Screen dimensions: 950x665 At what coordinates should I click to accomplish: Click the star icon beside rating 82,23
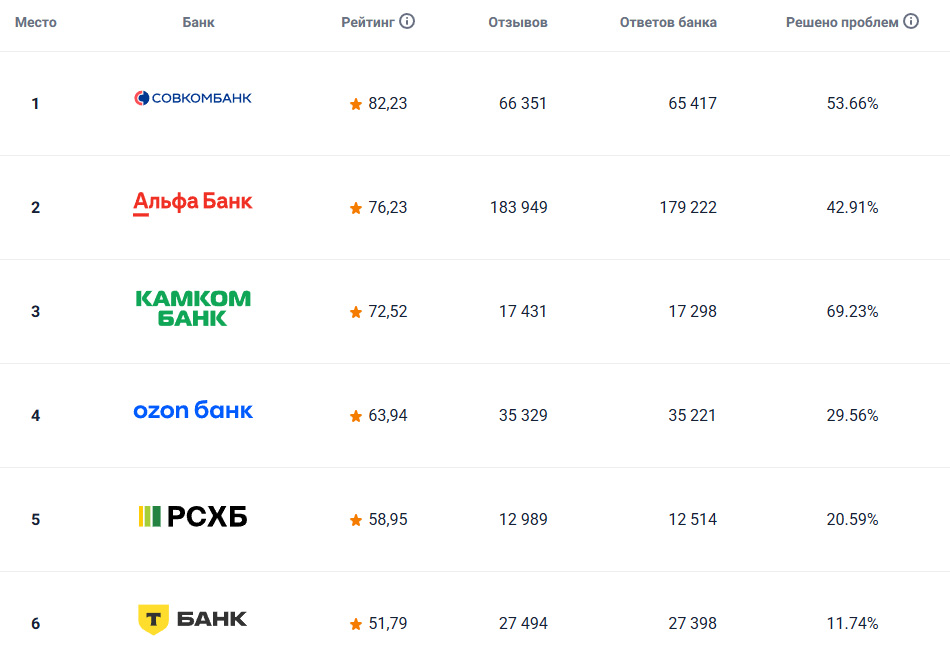click(x=356, y=104)
